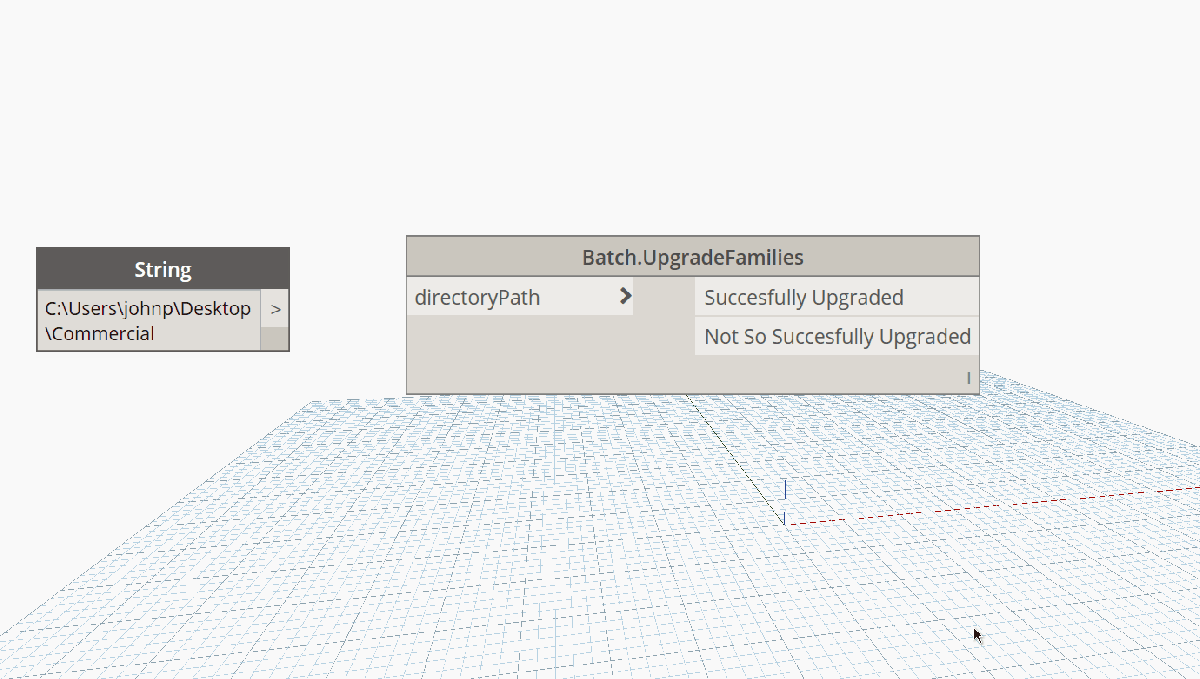This screenshot has height=679, width=1200.
Task: Click the chevron beside the file path value
Action: pyautogui.click(x=275, y=309)
